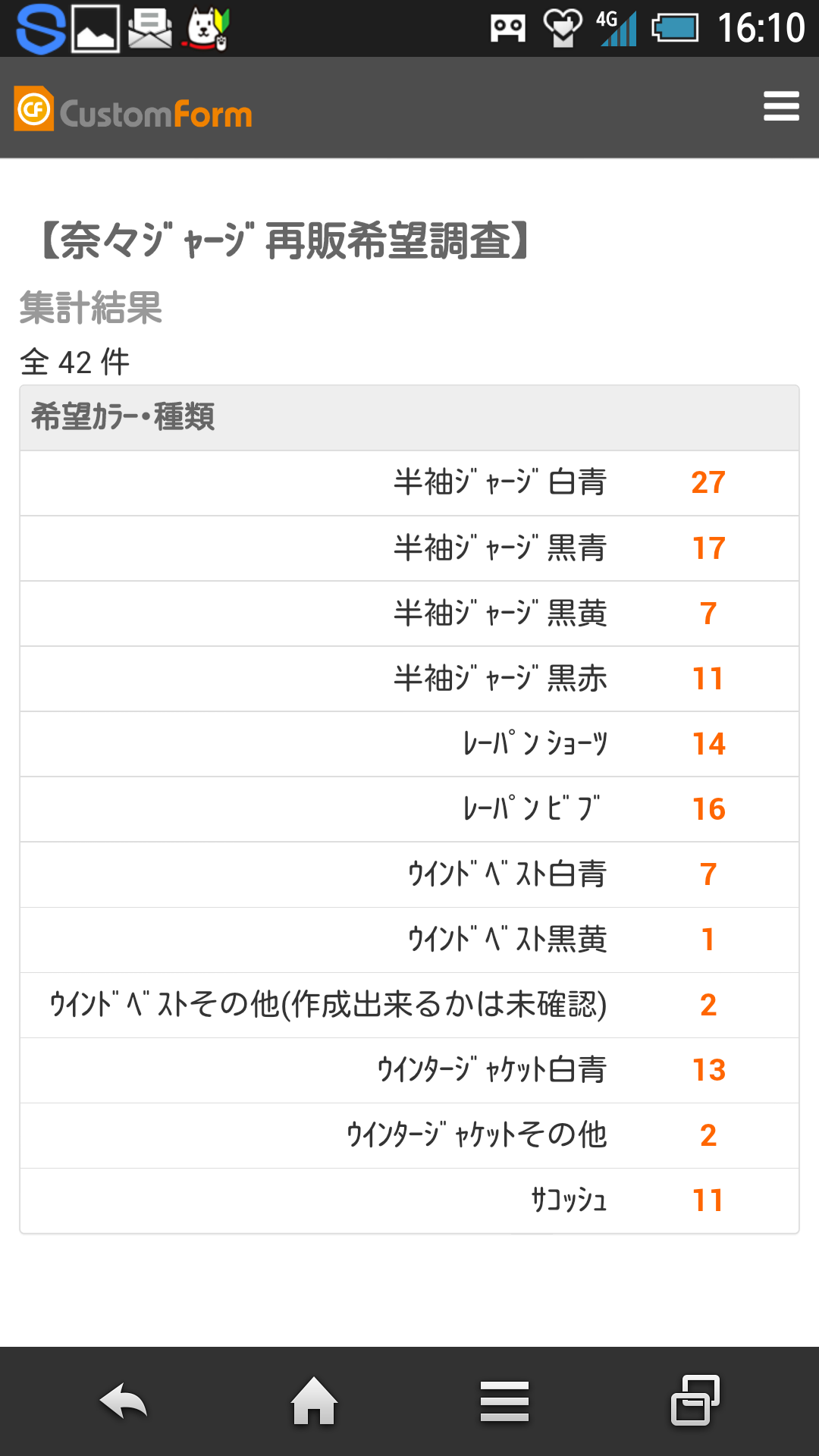
Task: Tap the mail notification icon
Action: [150, 29]
